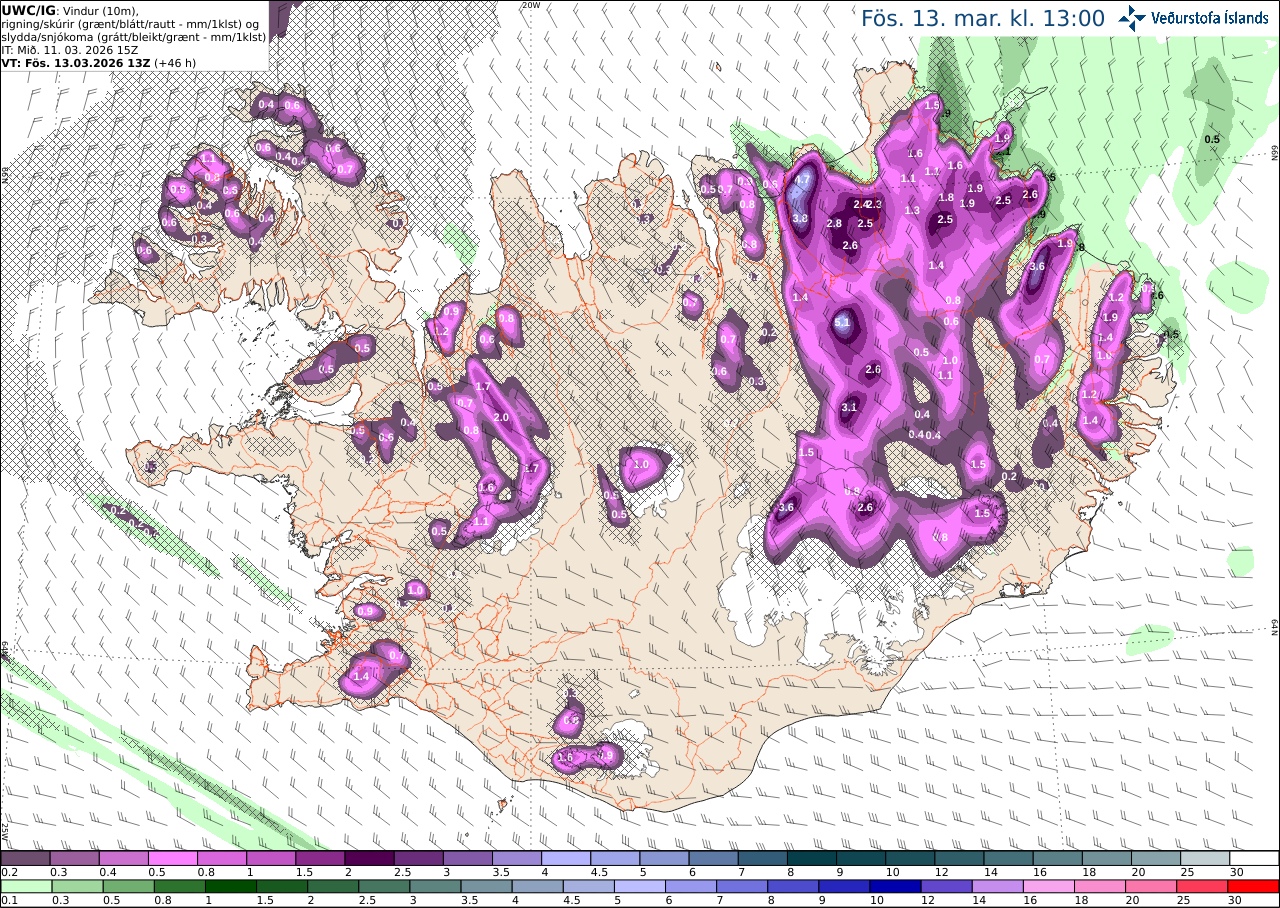1280x908 pixels.
Task: Click the Veðurstofa Íslands name text
Action: point(1209,18)
